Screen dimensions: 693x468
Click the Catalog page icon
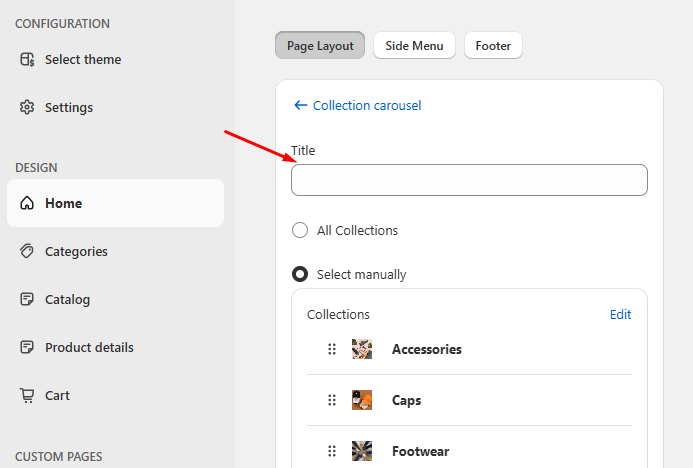click(x=27, y=299)
